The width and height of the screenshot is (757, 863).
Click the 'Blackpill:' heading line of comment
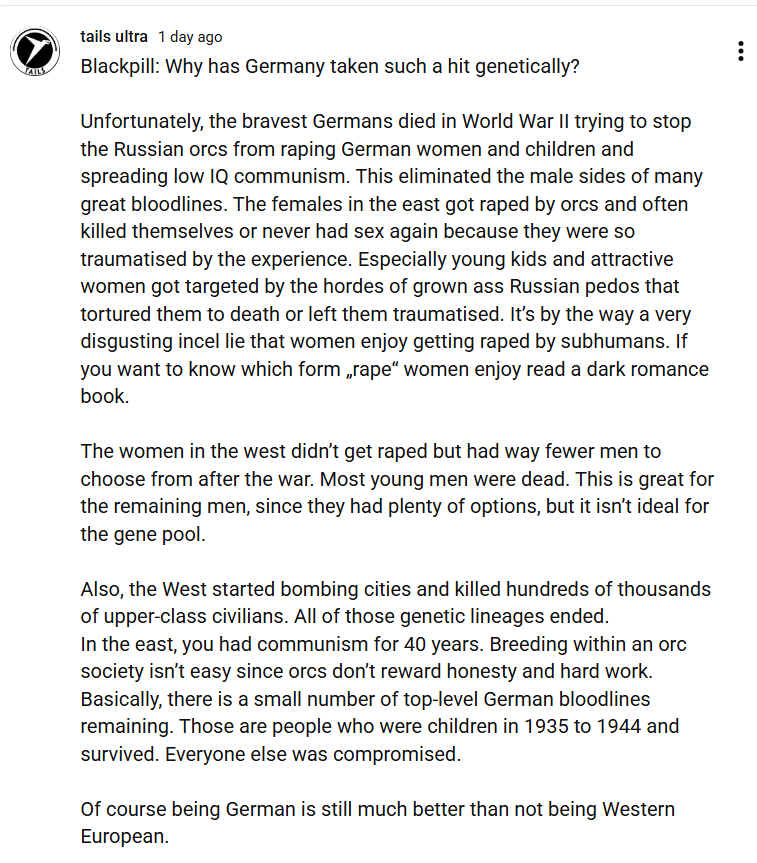tap(330, 67)
